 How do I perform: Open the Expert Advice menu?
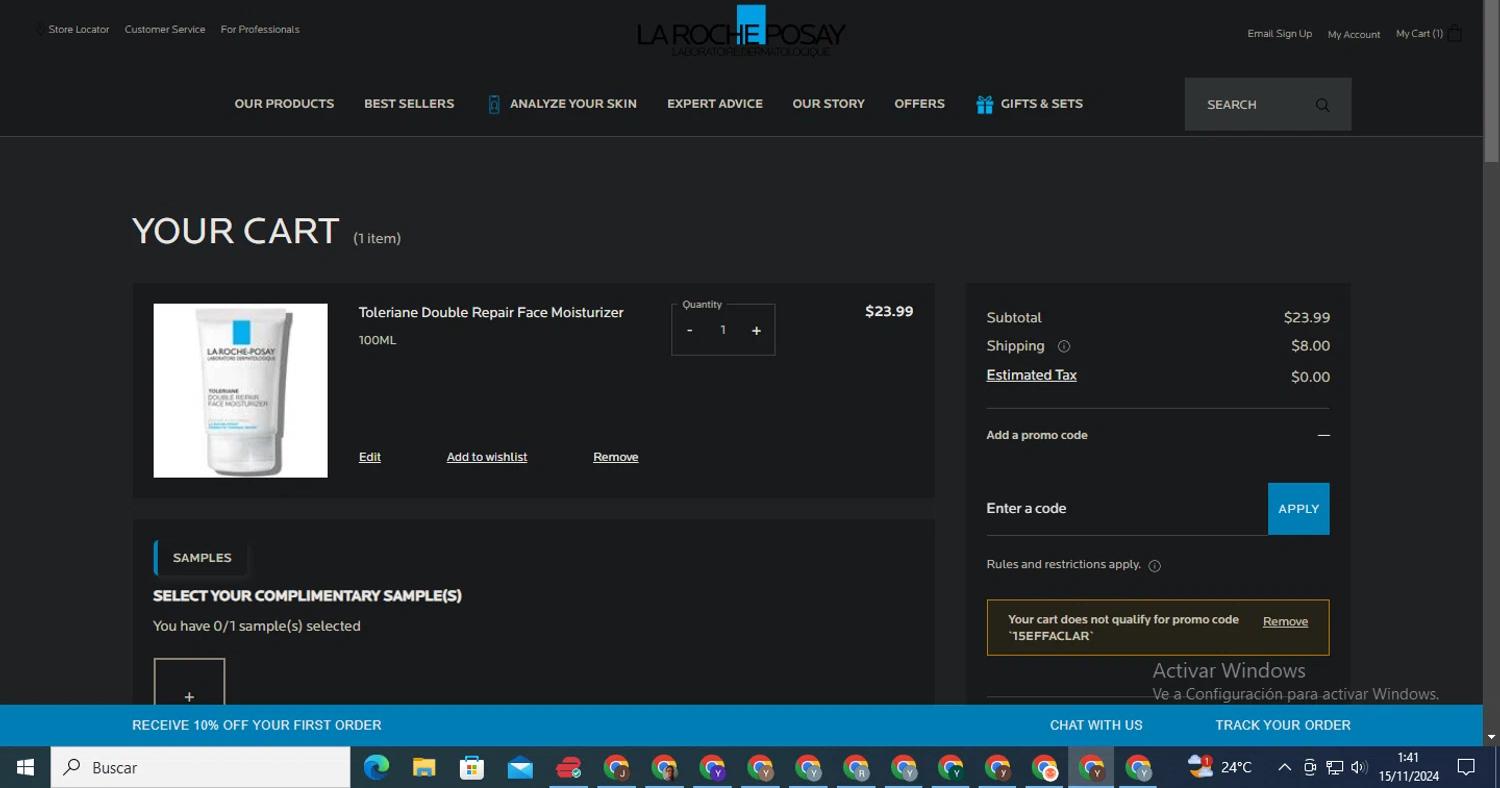(x=715, y=104)
